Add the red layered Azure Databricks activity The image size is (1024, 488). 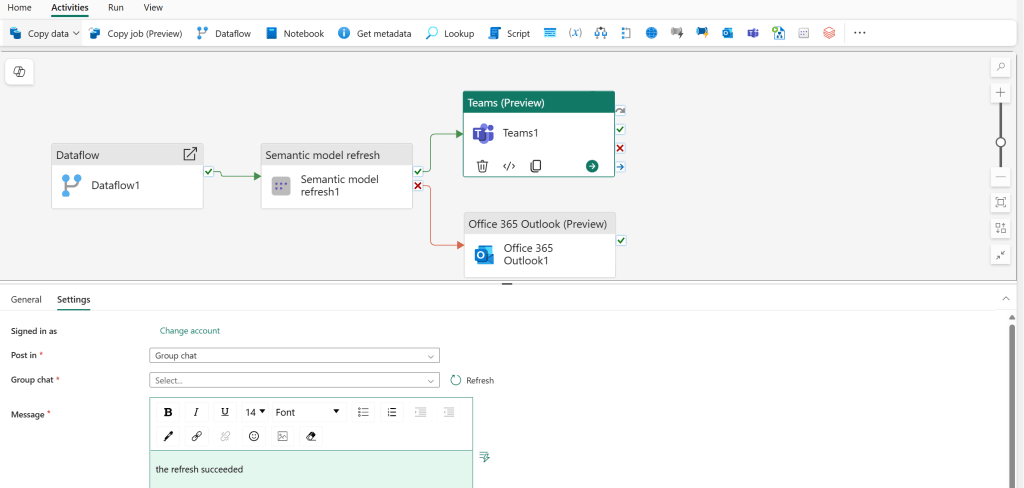(829, 33)
